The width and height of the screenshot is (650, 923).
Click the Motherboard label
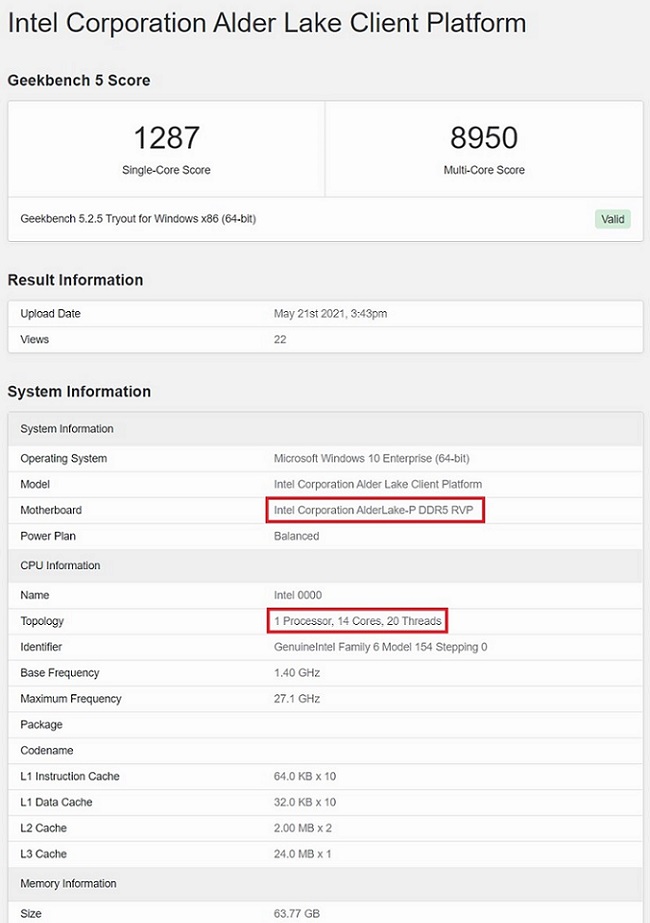pos(51,510)
